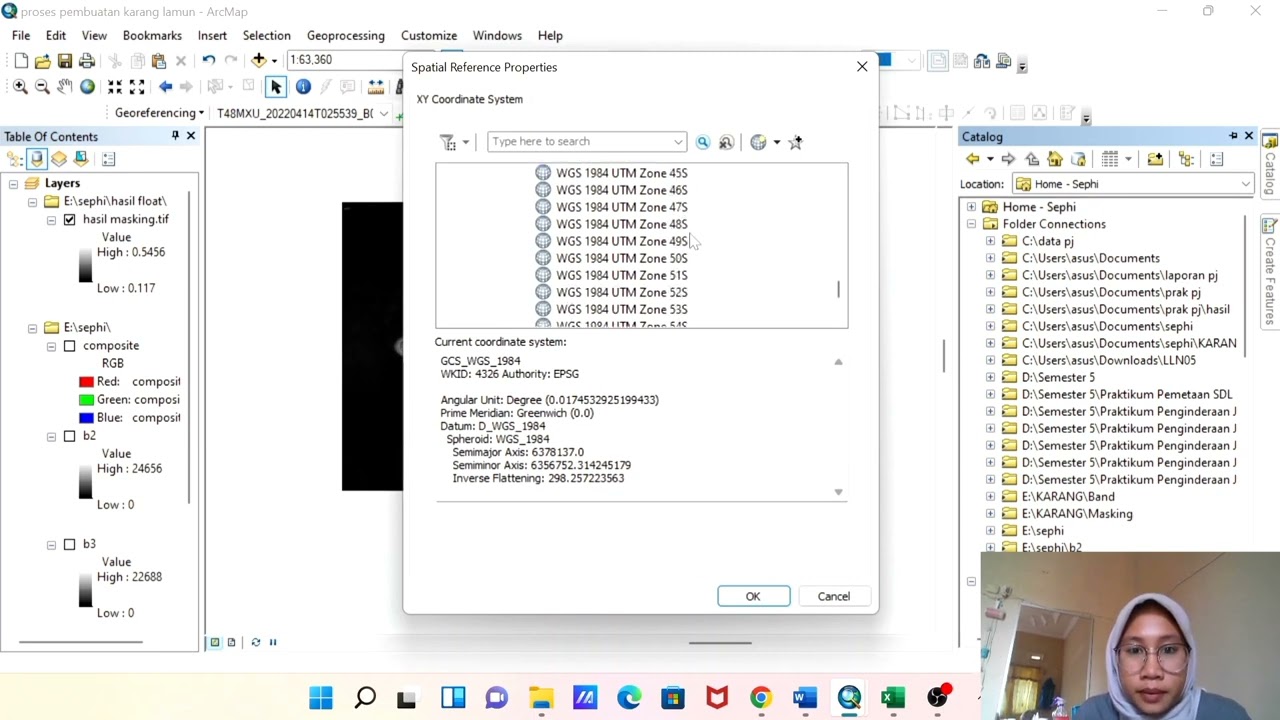The width and height of the screenshot is (1280, 720).
Task: Open the File menu
Action: [21, 35]
